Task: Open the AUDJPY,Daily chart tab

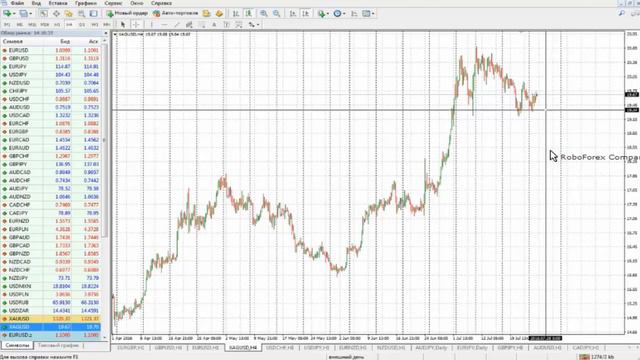Action: pyautogui.click(x=431, y=348)
